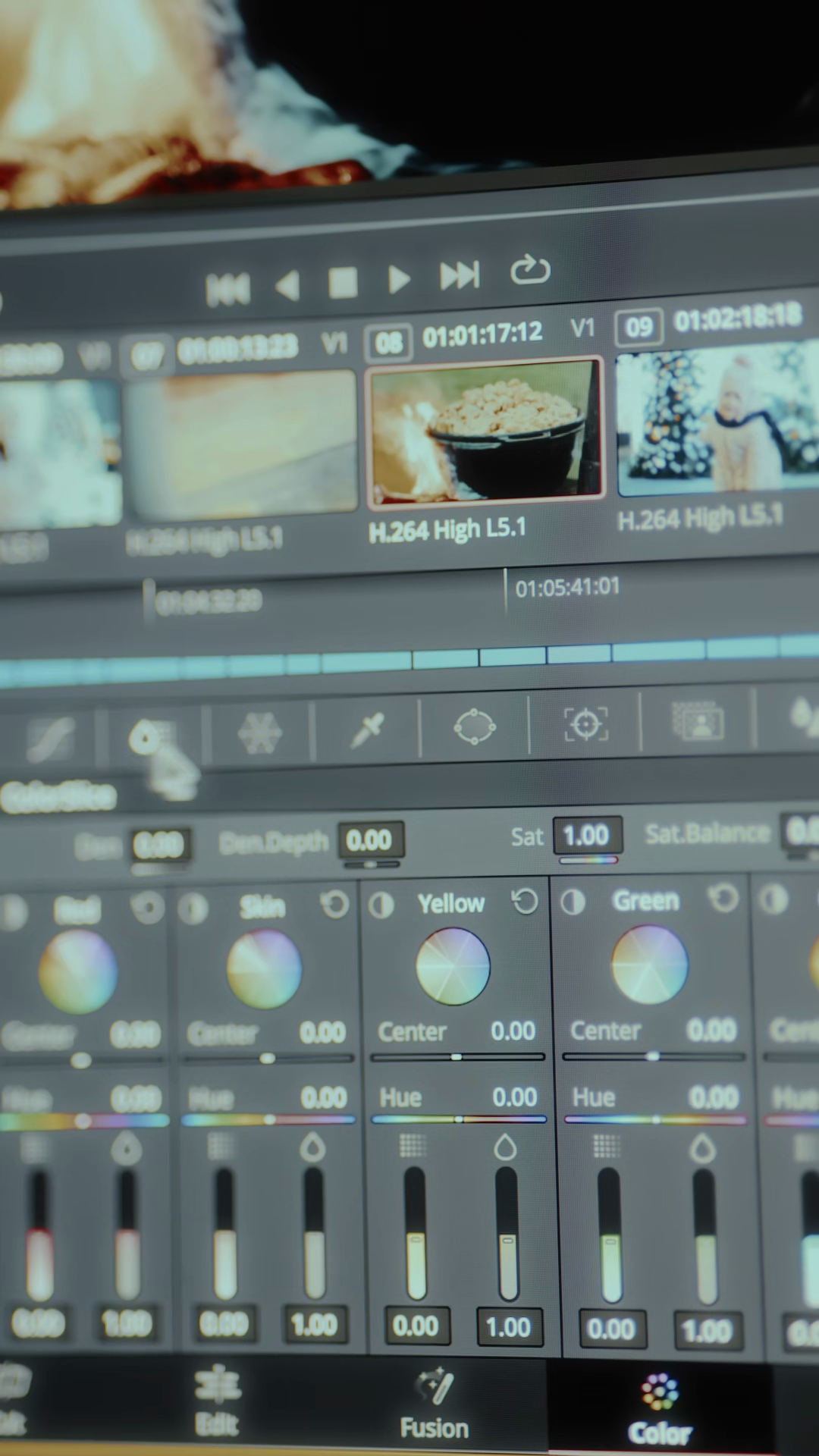819x1456 pixels.
Task: Open the Magic Mask palette icon
Action: pyautogui.click(x=698, y=720)
